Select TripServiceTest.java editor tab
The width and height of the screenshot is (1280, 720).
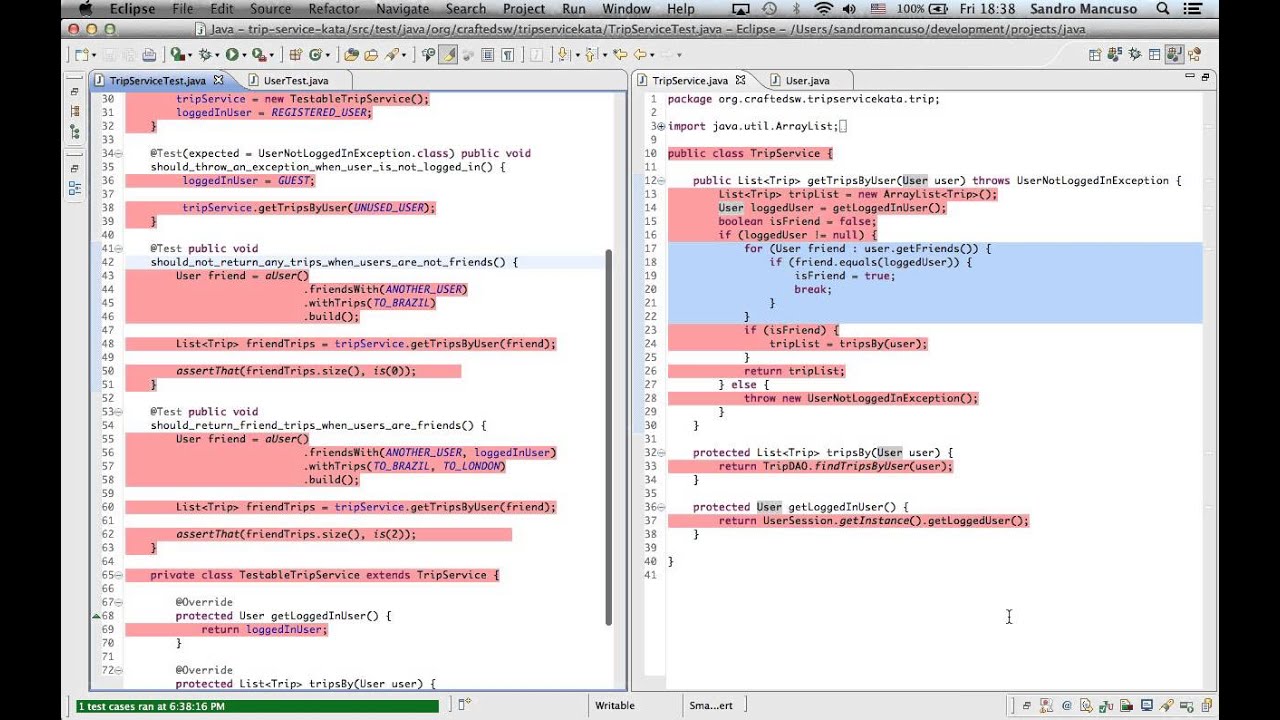[x=157, y=80]
